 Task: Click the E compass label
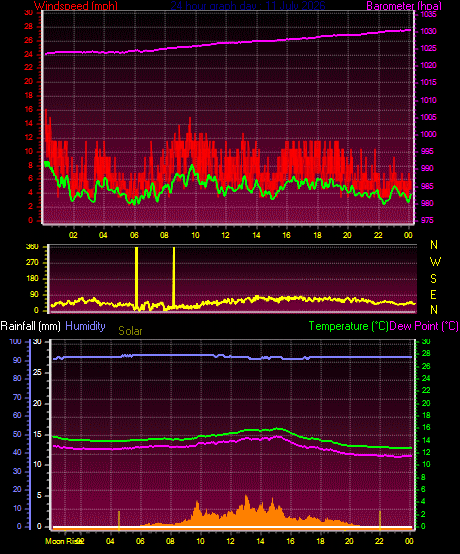pyautogui.click(x=434, y=295)
